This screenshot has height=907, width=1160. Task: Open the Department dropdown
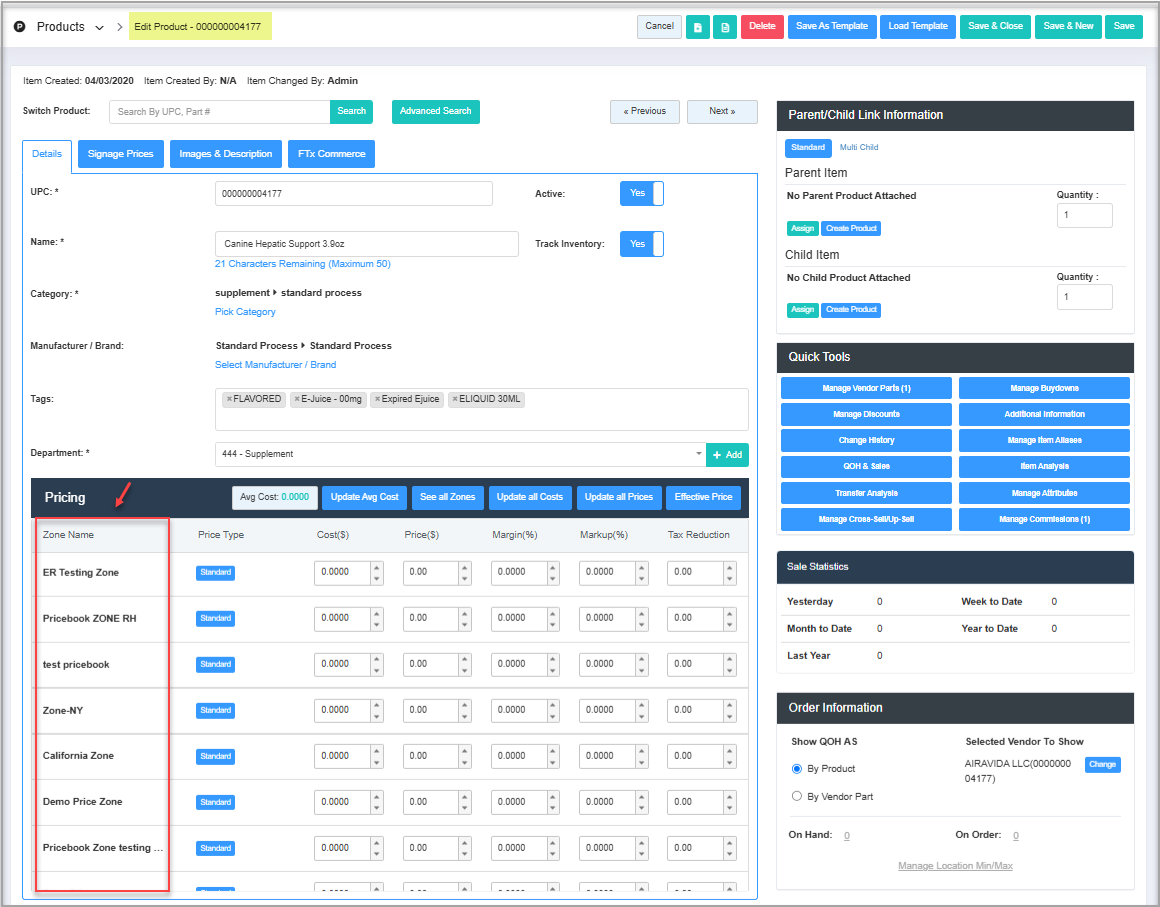460,454
